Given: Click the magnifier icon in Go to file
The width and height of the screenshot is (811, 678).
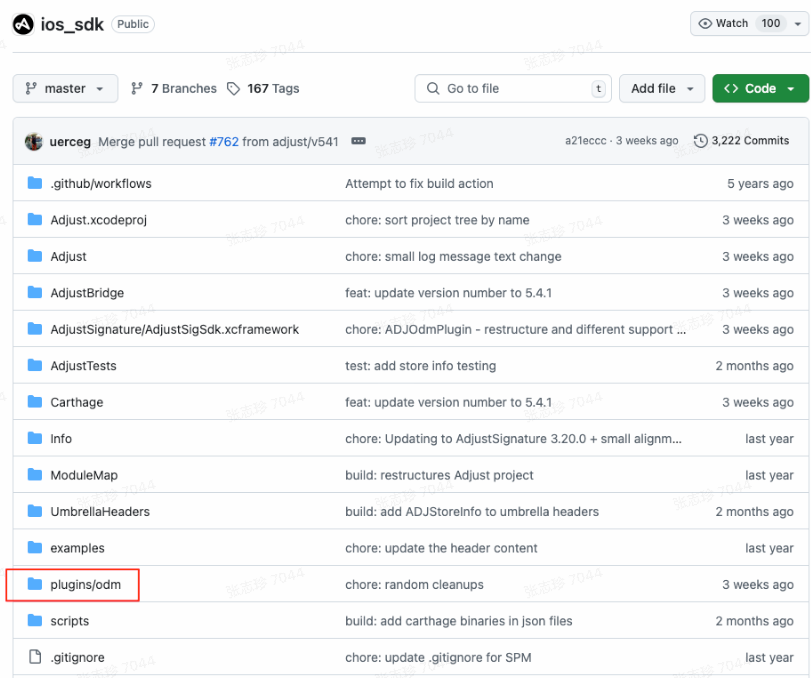Looking at the screenshot, I should 432,88.
